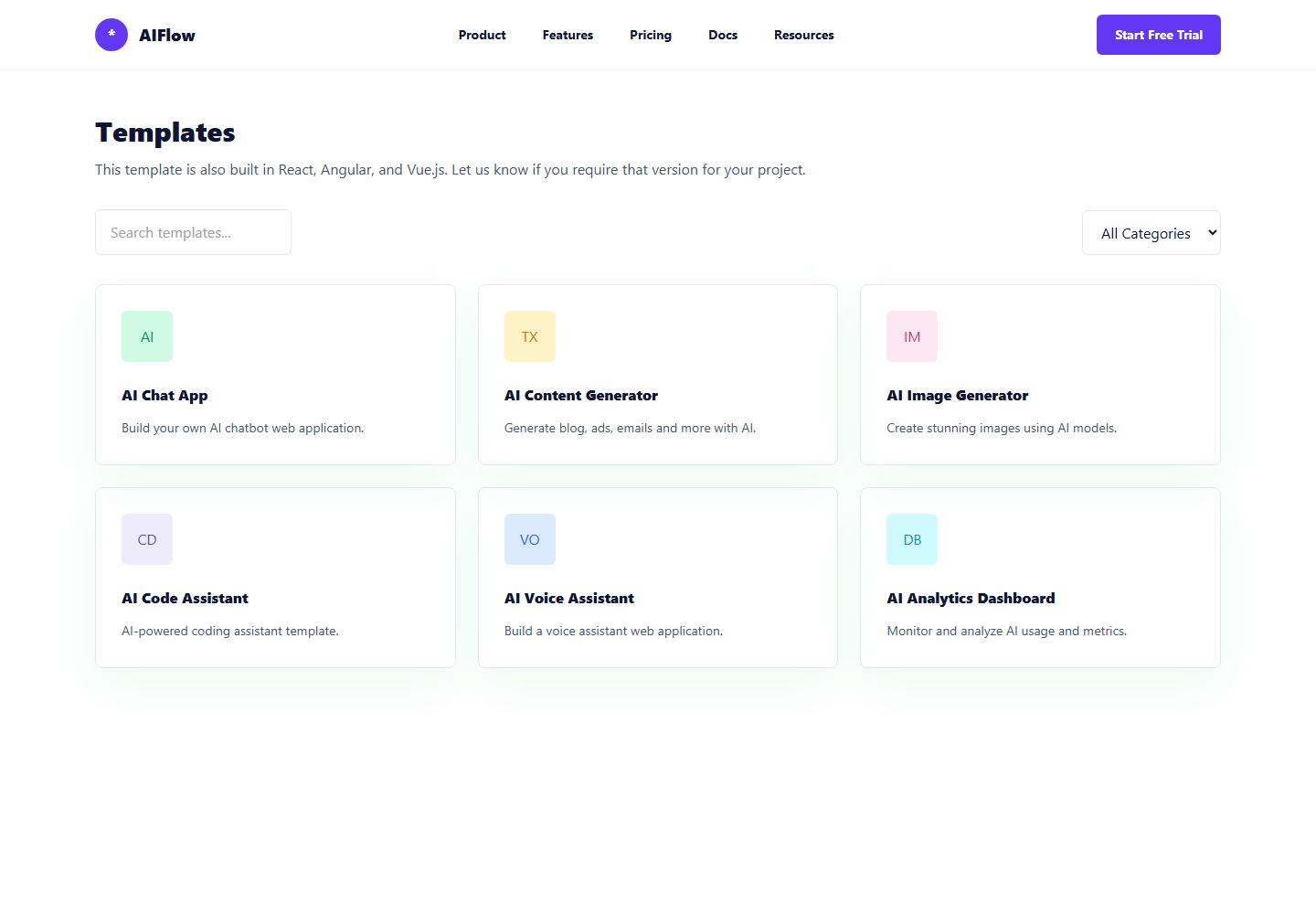
Task: Open the AI Voice Assistant title
Action: click(569, 598)
